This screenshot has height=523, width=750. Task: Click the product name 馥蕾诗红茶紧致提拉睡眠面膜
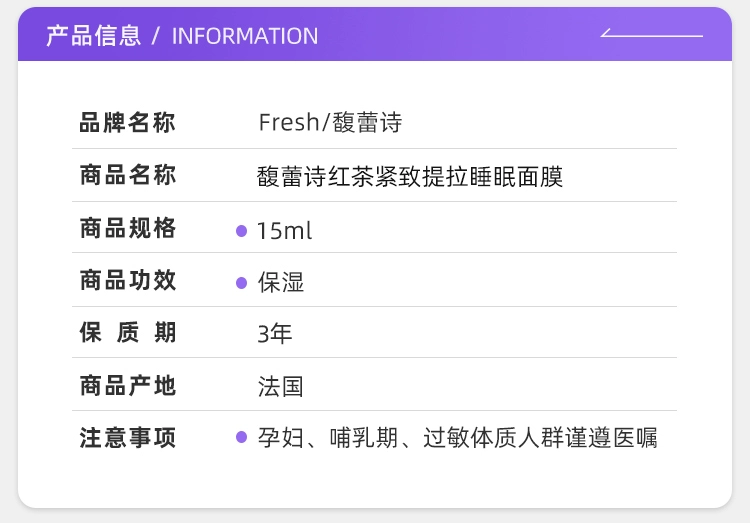pyautogui.click(x=410, y=177)
